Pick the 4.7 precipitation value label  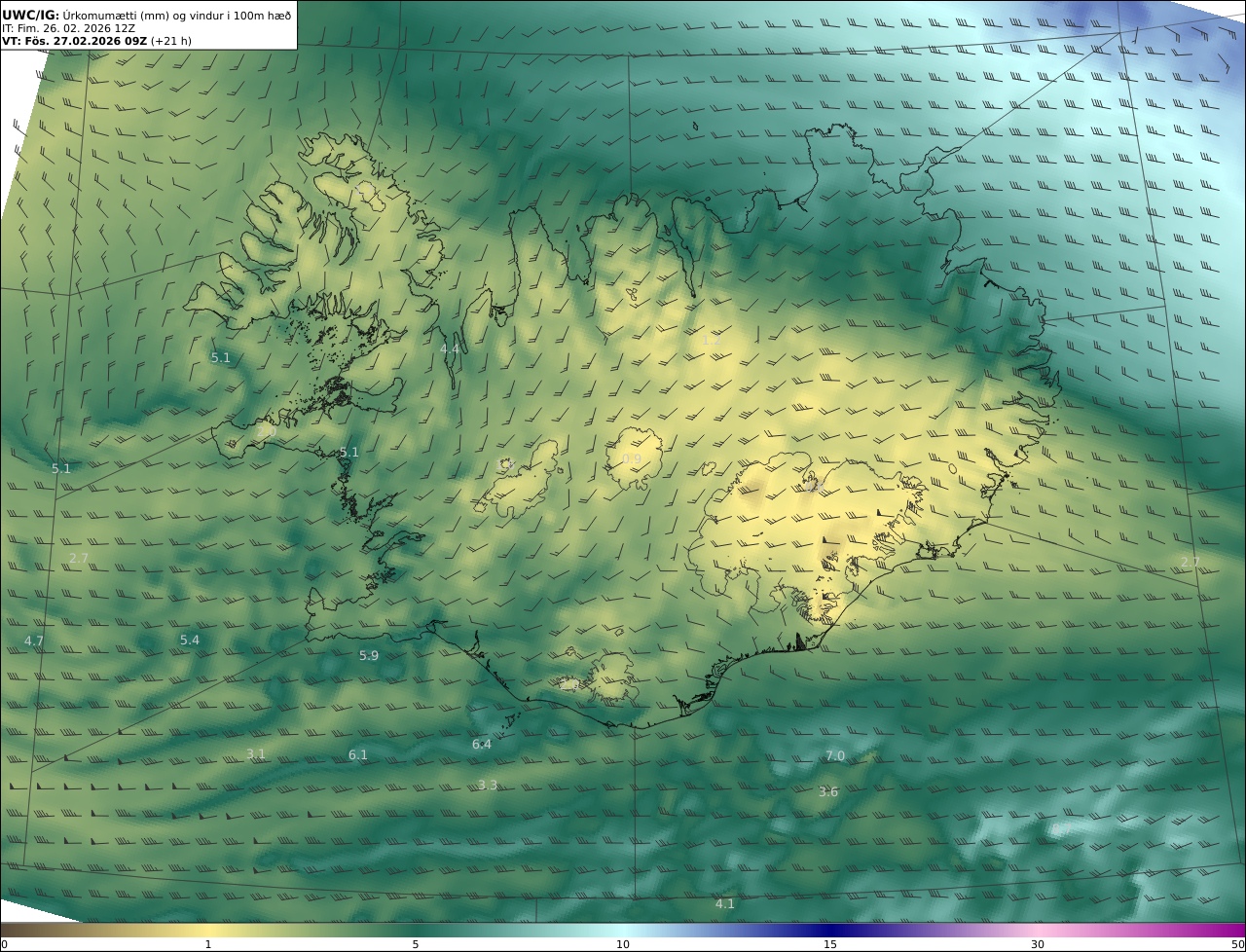[x=34, y=641]
